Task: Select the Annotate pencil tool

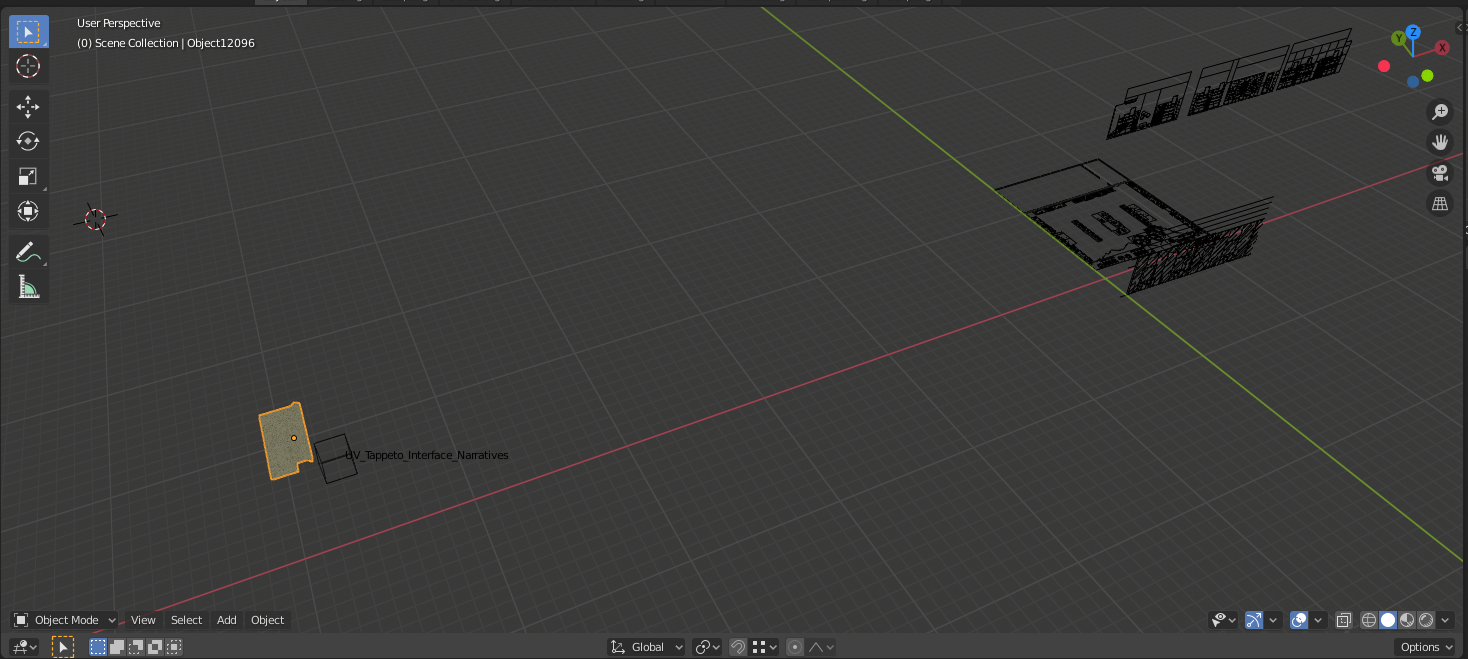Action: [28, 252]
